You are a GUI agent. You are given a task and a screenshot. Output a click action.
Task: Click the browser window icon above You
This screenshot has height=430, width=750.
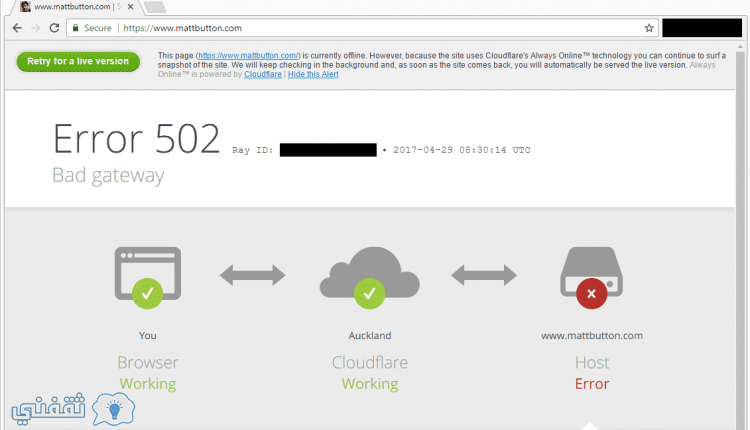point(147,273)
